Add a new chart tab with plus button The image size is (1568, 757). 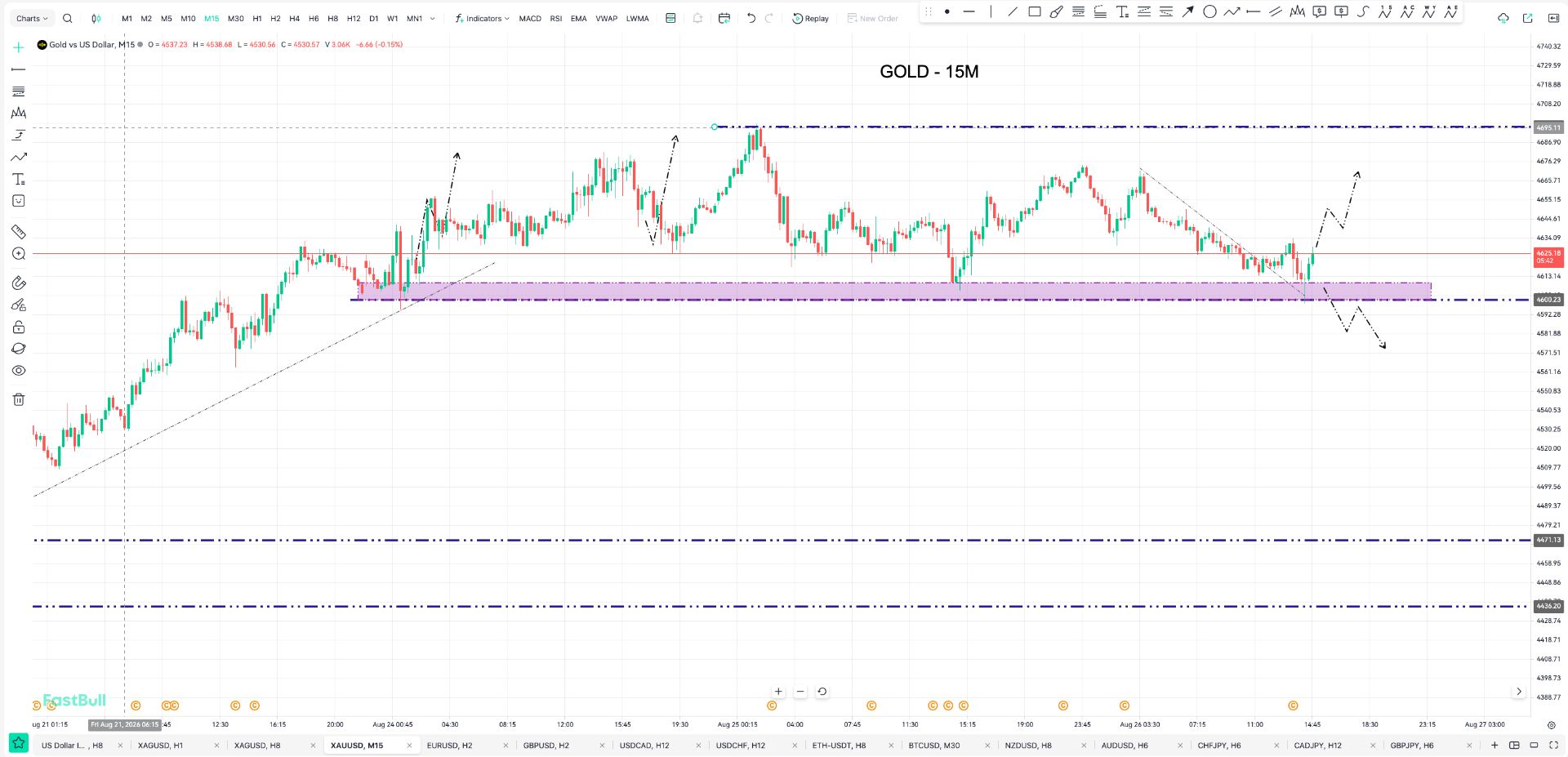tap(1494, 745)
